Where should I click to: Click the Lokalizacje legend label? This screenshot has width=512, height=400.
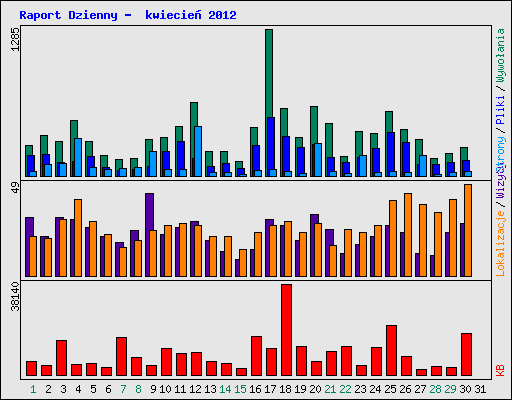point(500,244)
